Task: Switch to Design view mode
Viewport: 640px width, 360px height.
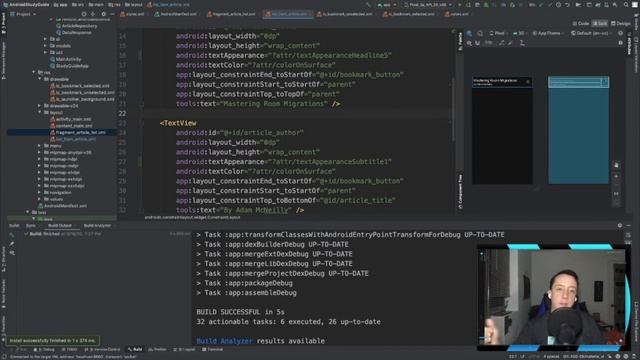Action: (620, 24)
